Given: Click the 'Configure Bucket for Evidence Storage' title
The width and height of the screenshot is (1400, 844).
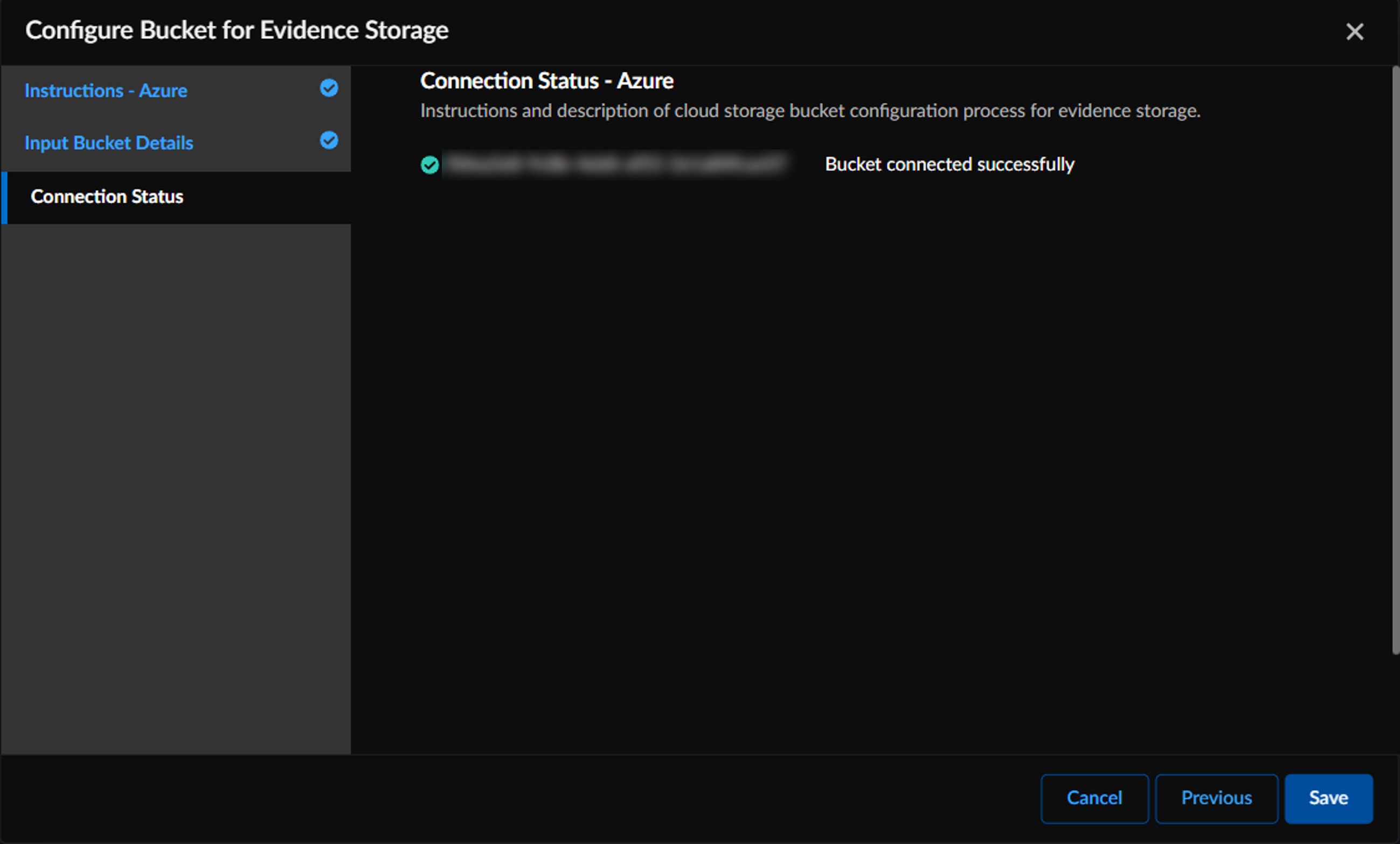Looking at the screenshot, I should [237, 31].
